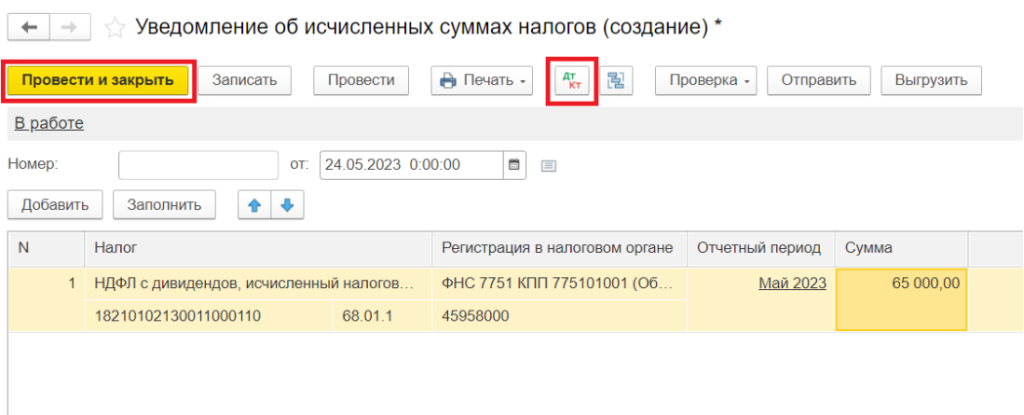Click the comment icon next to date
The width and height of the screenshot is (1024, 415).
[x=548, y=166]
